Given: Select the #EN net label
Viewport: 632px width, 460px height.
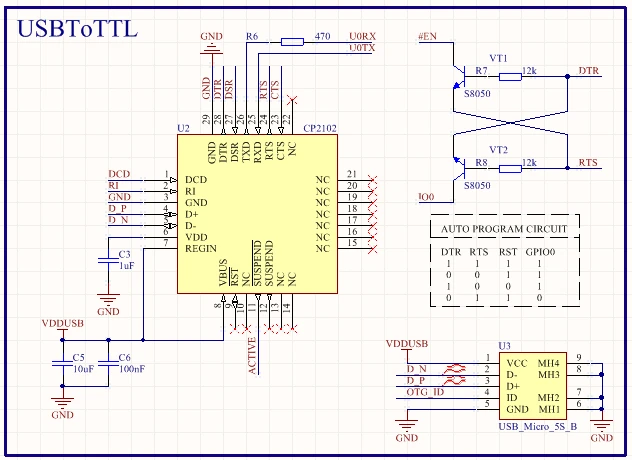Looking at the screenshot, I should pyautogui.click(x=427, y=36).
